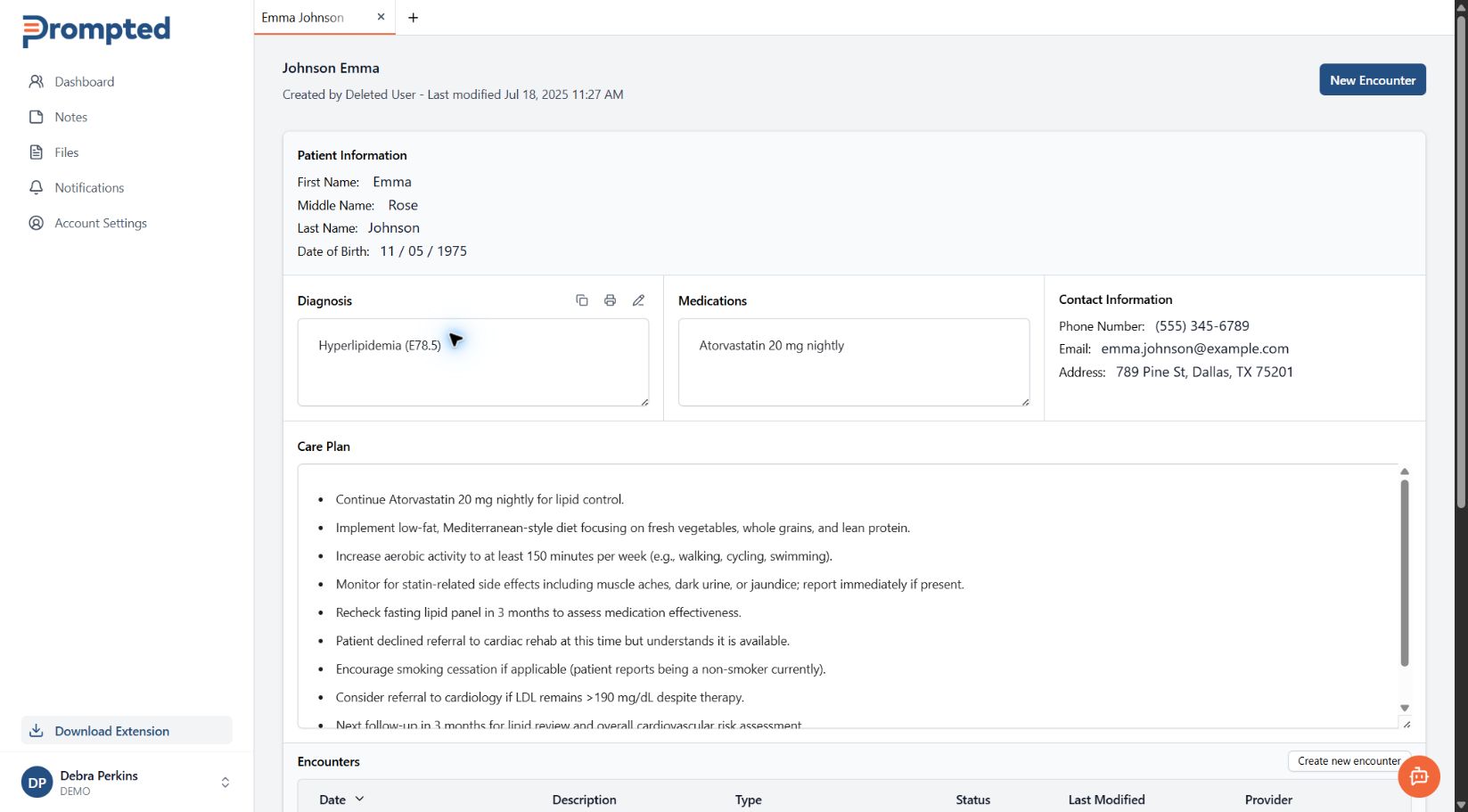Click the Last Modified column header
1468x812 pixels.
click(x=1106, y=800)
